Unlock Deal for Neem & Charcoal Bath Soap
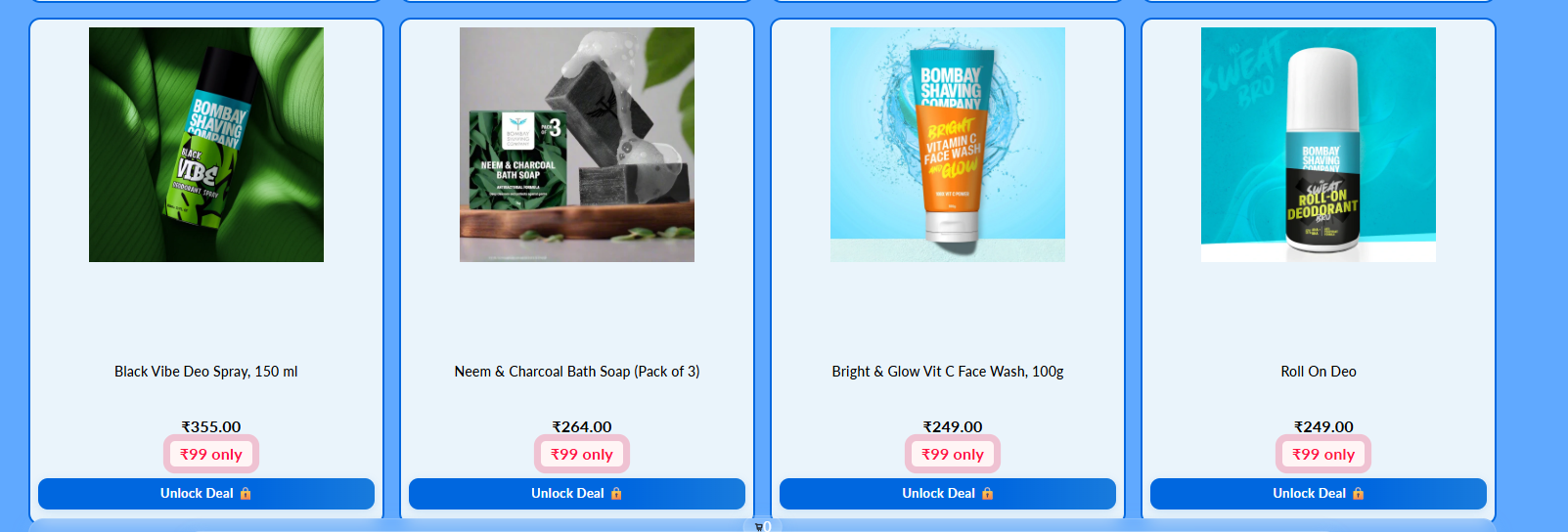This screenshot has height=532, width=1568. pyautogui.click(x=577, y=494)
